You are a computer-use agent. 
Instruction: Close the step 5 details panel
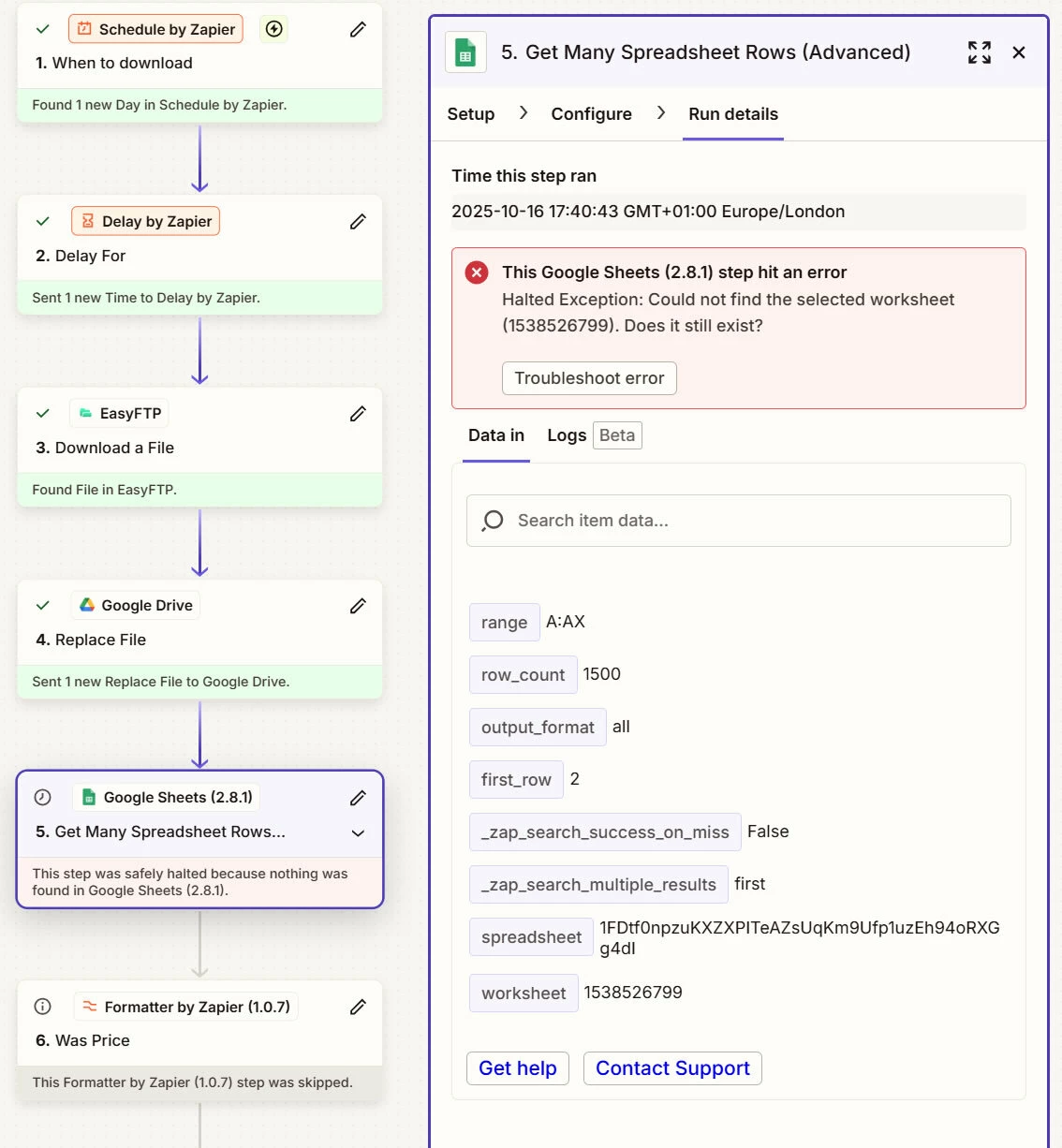point(1019,52)
